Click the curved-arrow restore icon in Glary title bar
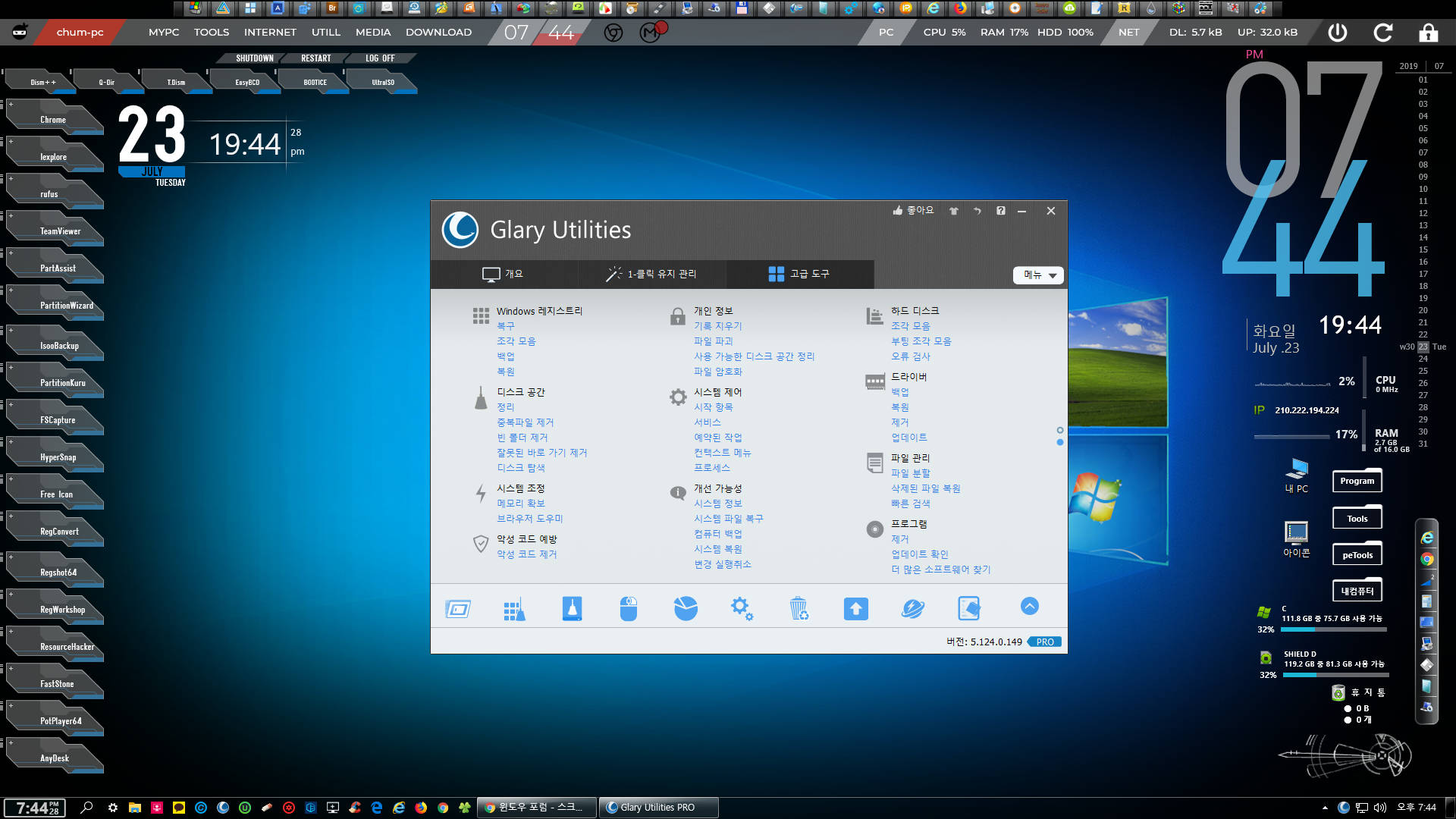Image resolution: width=1456 pixels, height=819 pixels. [x=977, y=211]
